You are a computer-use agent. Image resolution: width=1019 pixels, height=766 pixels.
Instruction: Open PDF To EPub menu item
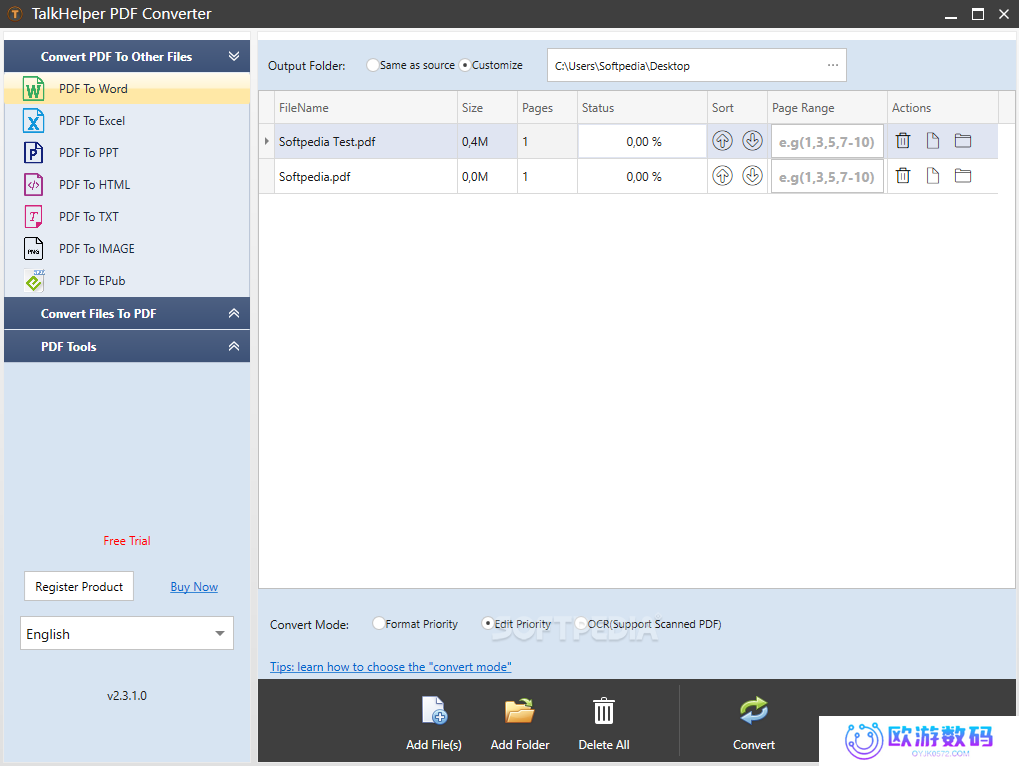point(127,281)
